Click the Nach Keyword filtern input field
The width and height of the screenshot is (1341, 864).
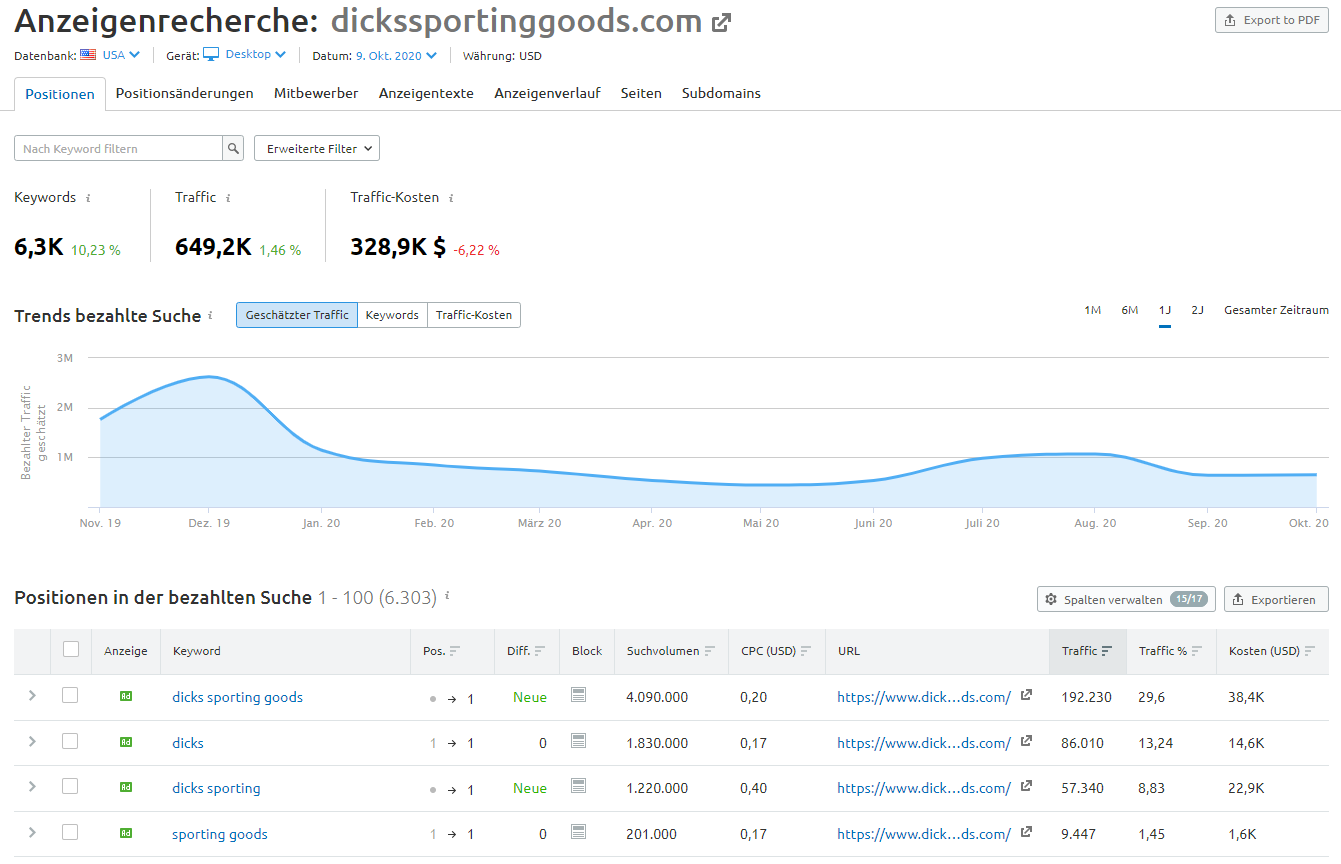point(118,148)
